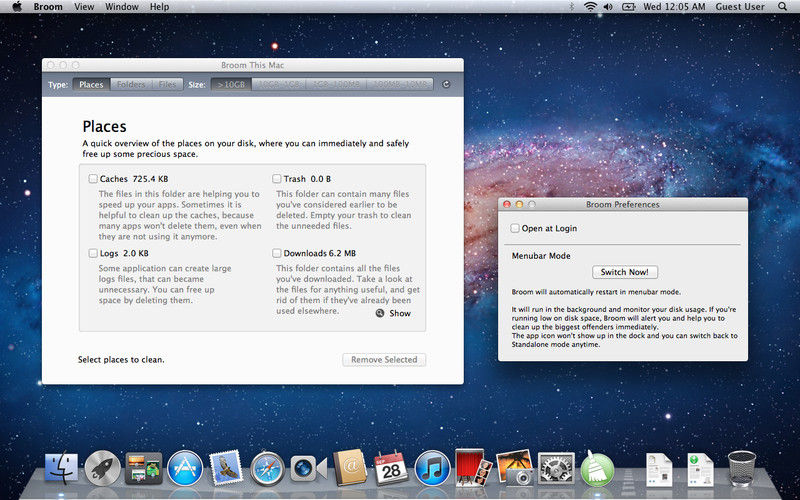
Task: Select the Places type segment
Action: coord(91,85)
